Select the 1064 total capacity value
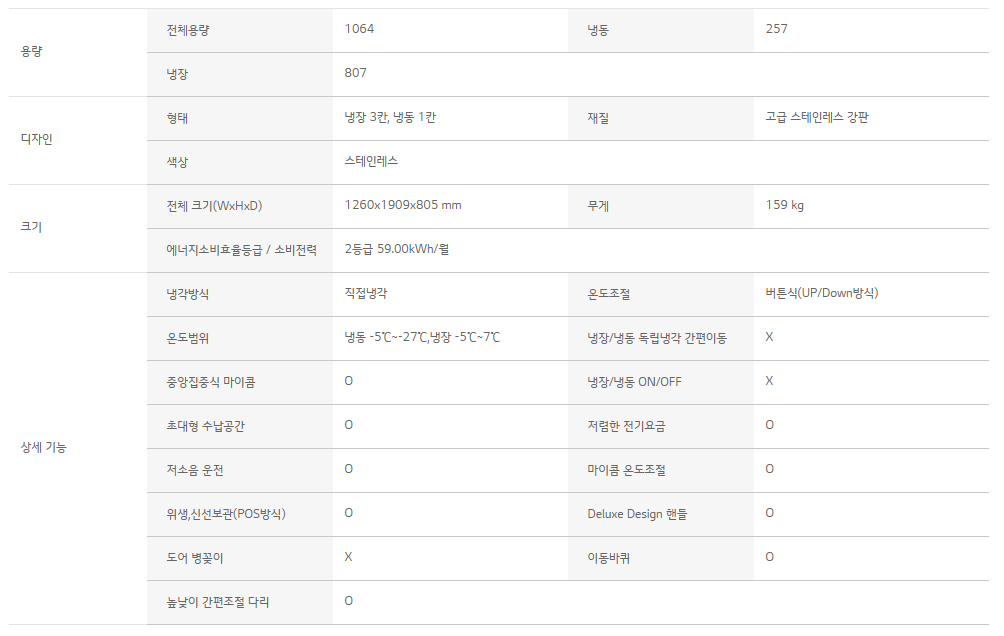The width and height of the screenshot is (1004, 636). pyautogui.click(x=359, y=29)
